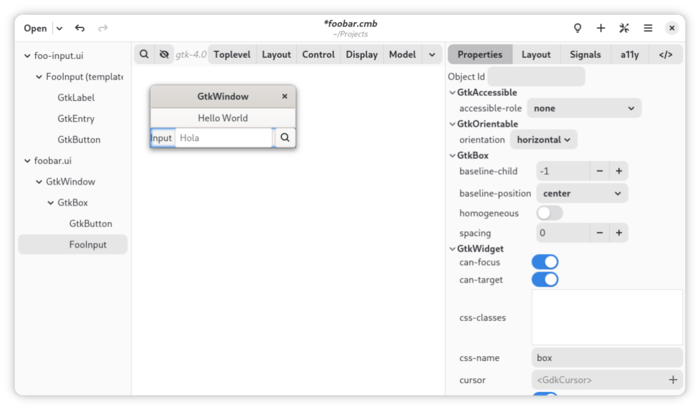Disable the can-target switch
This screenshot has width=700, height=410.
tap(545, 280)
